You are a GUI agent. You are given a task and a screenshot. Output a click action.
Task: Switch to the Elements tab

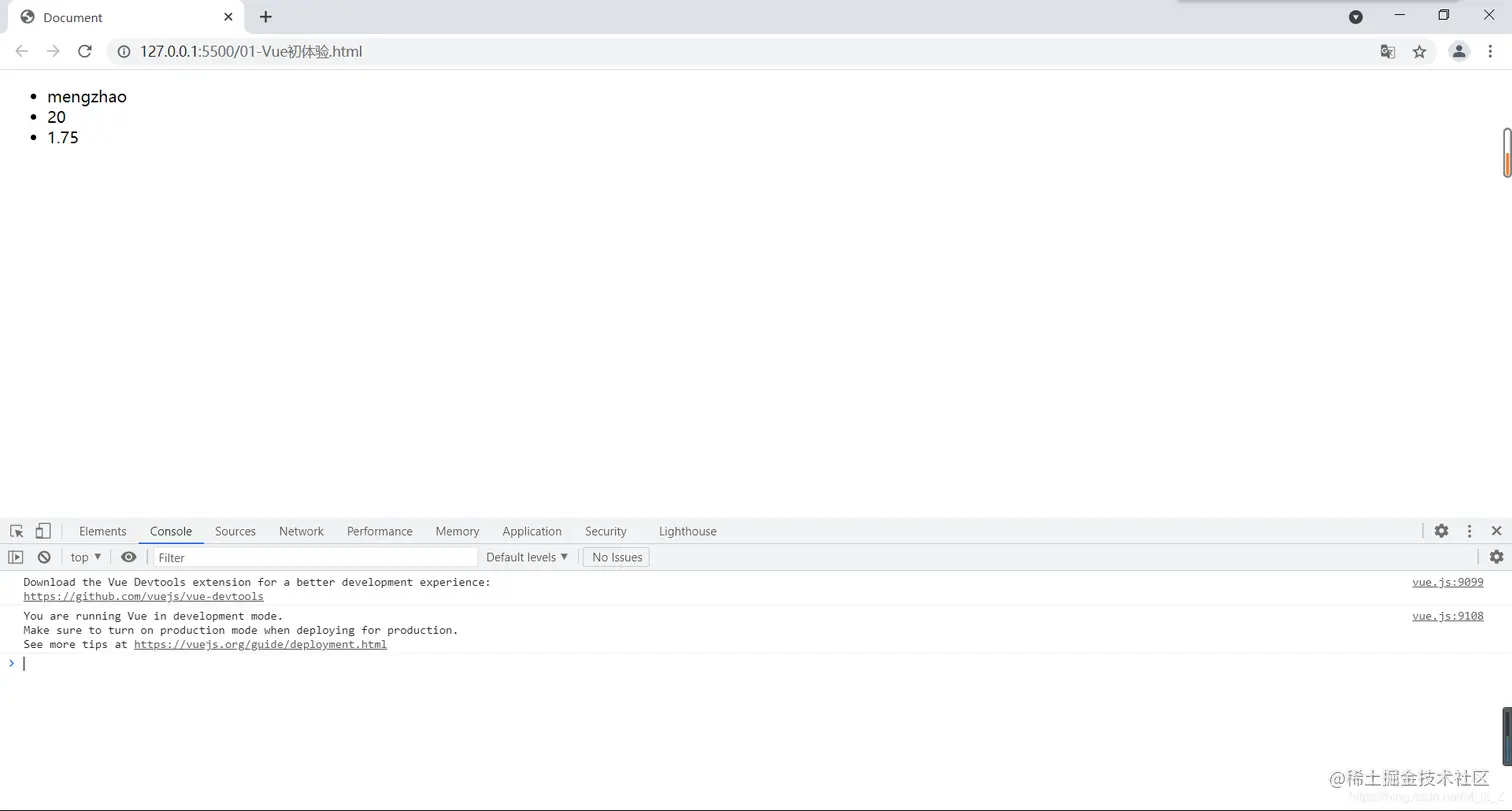click(103, 531)
